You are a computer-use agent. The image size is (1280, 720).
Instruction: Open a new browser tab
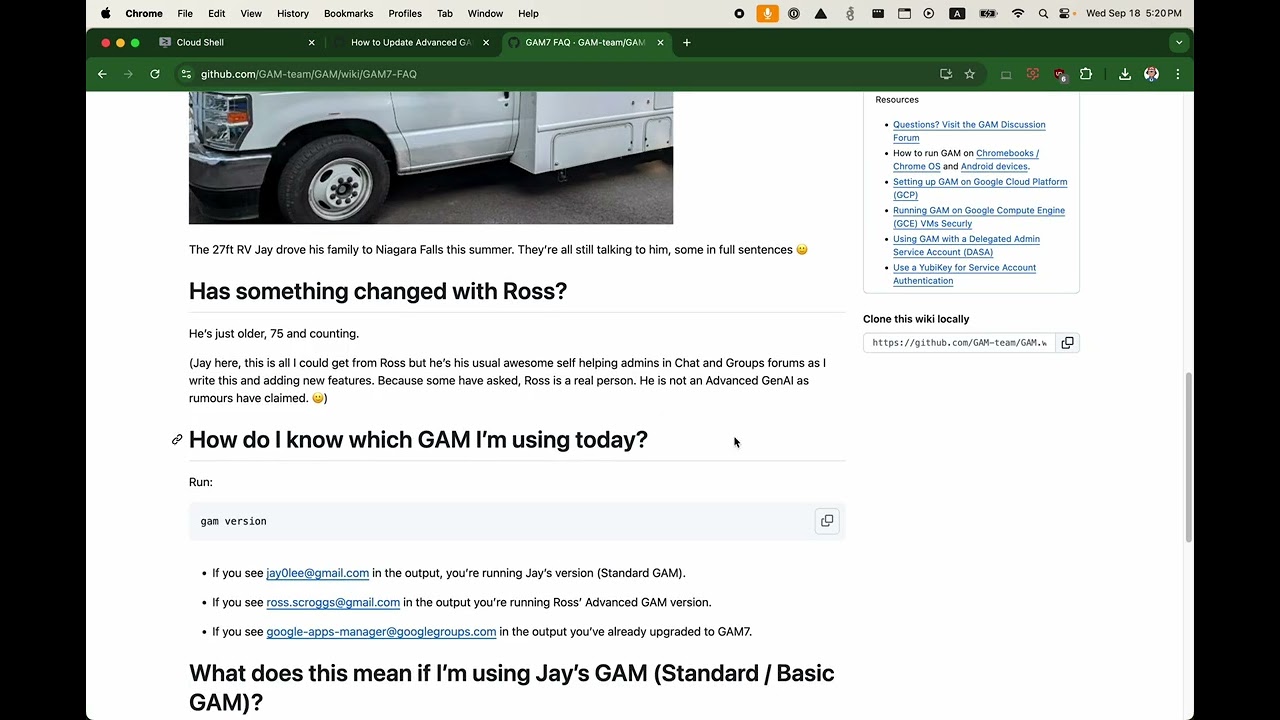[x=687, y=43]
